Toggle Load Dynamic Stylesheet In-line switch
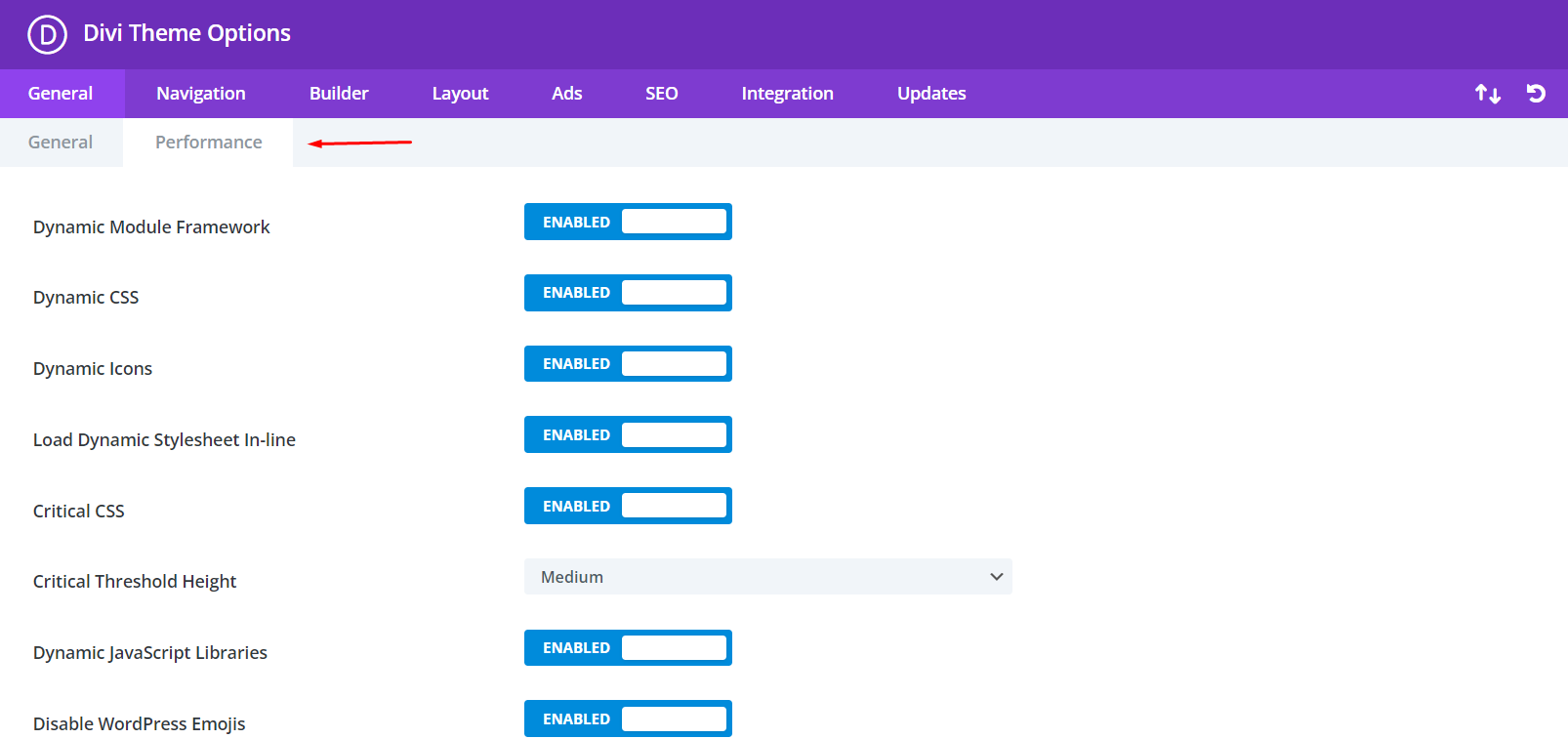 point(628,434)
